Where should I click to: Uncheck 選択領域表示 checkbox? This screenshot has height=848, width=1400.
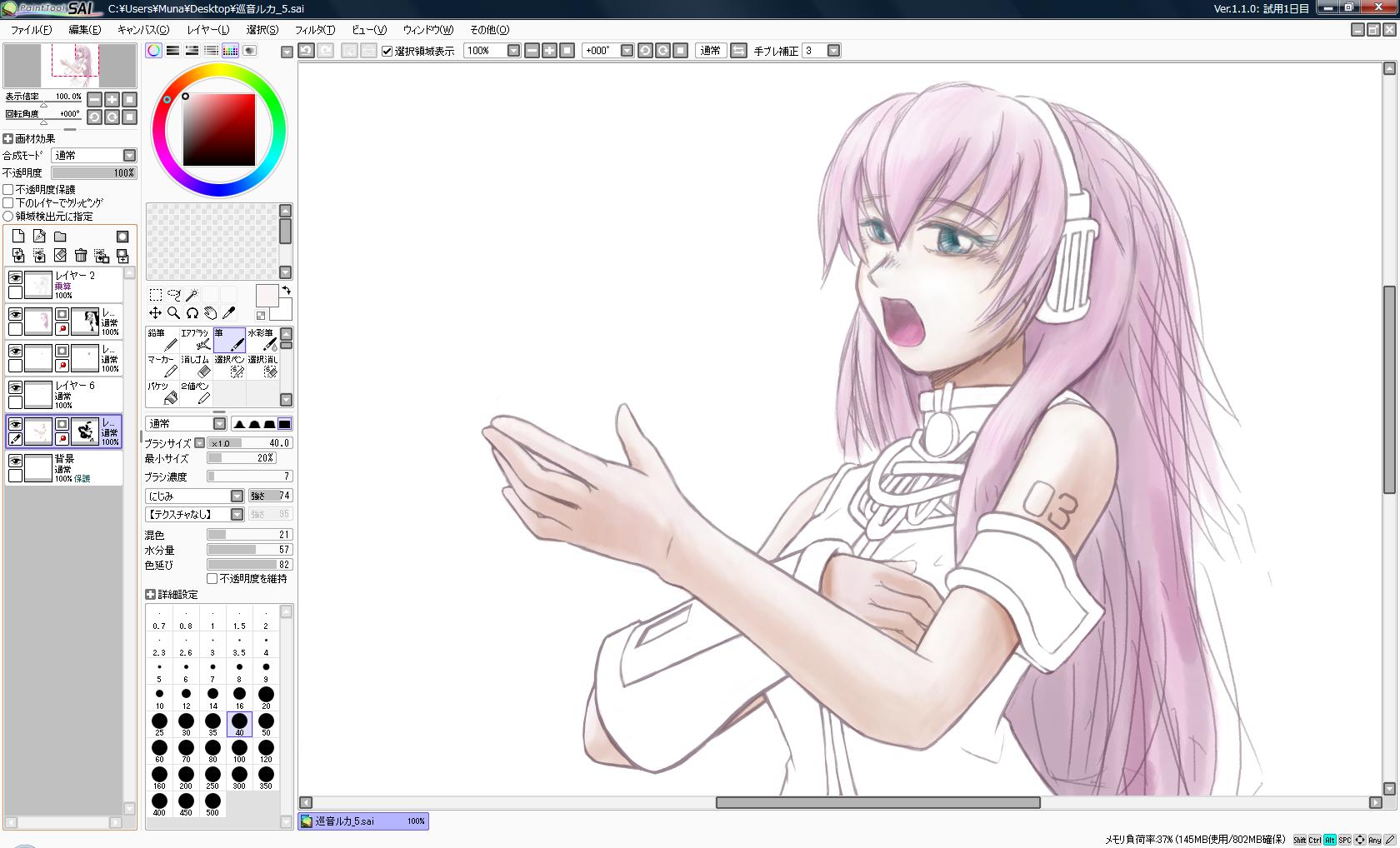[387, 51]
